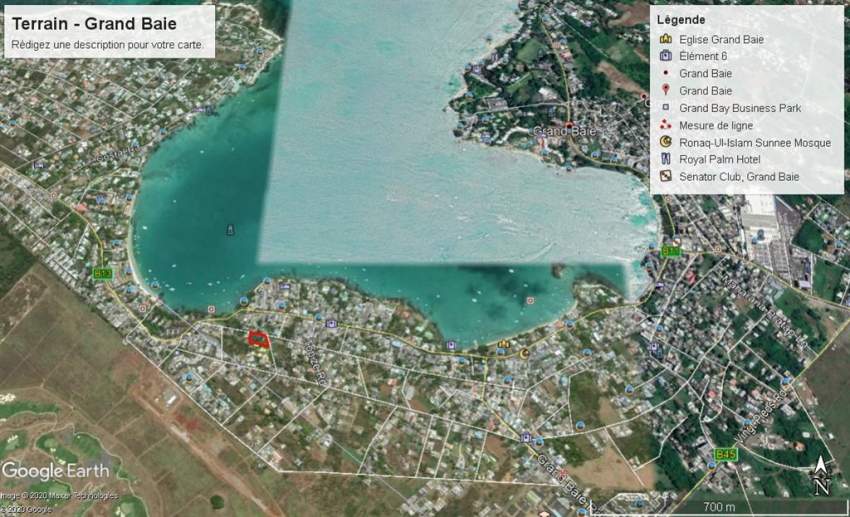The width and height of the screenshot is (850, 517).
Task: Click the Mesure de ligne legend icon
Action: (x=665, y=125)
